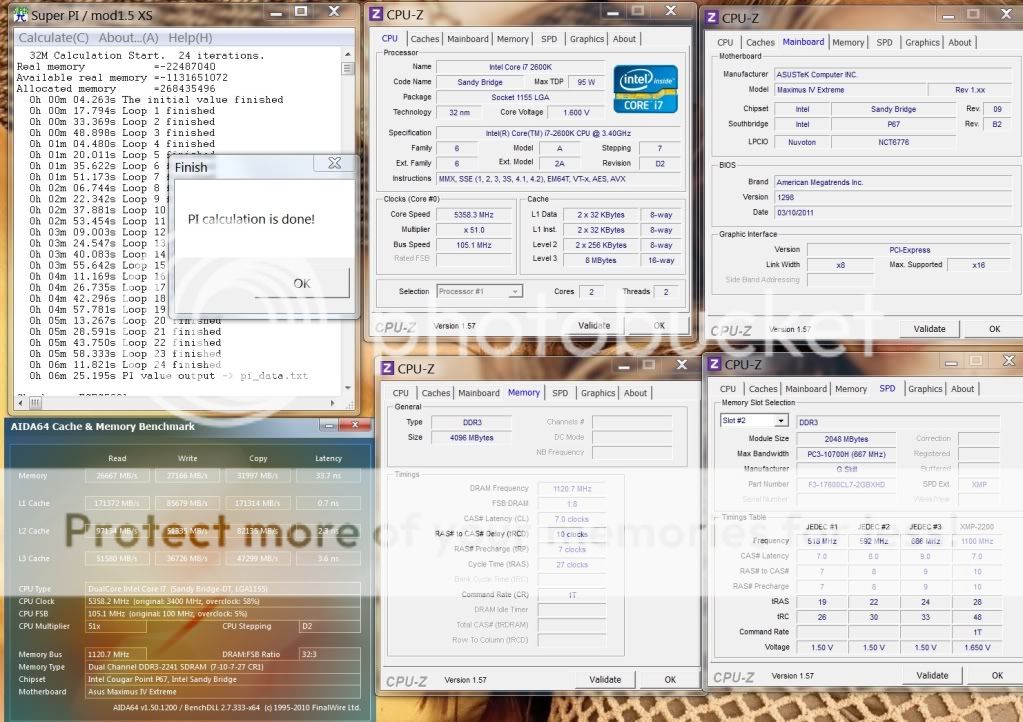Click AIDA64 Motherboard field 'Asus Maximus IV Extreme'
This screenshot has width=1023, height=722.
(x=223, y=691)
